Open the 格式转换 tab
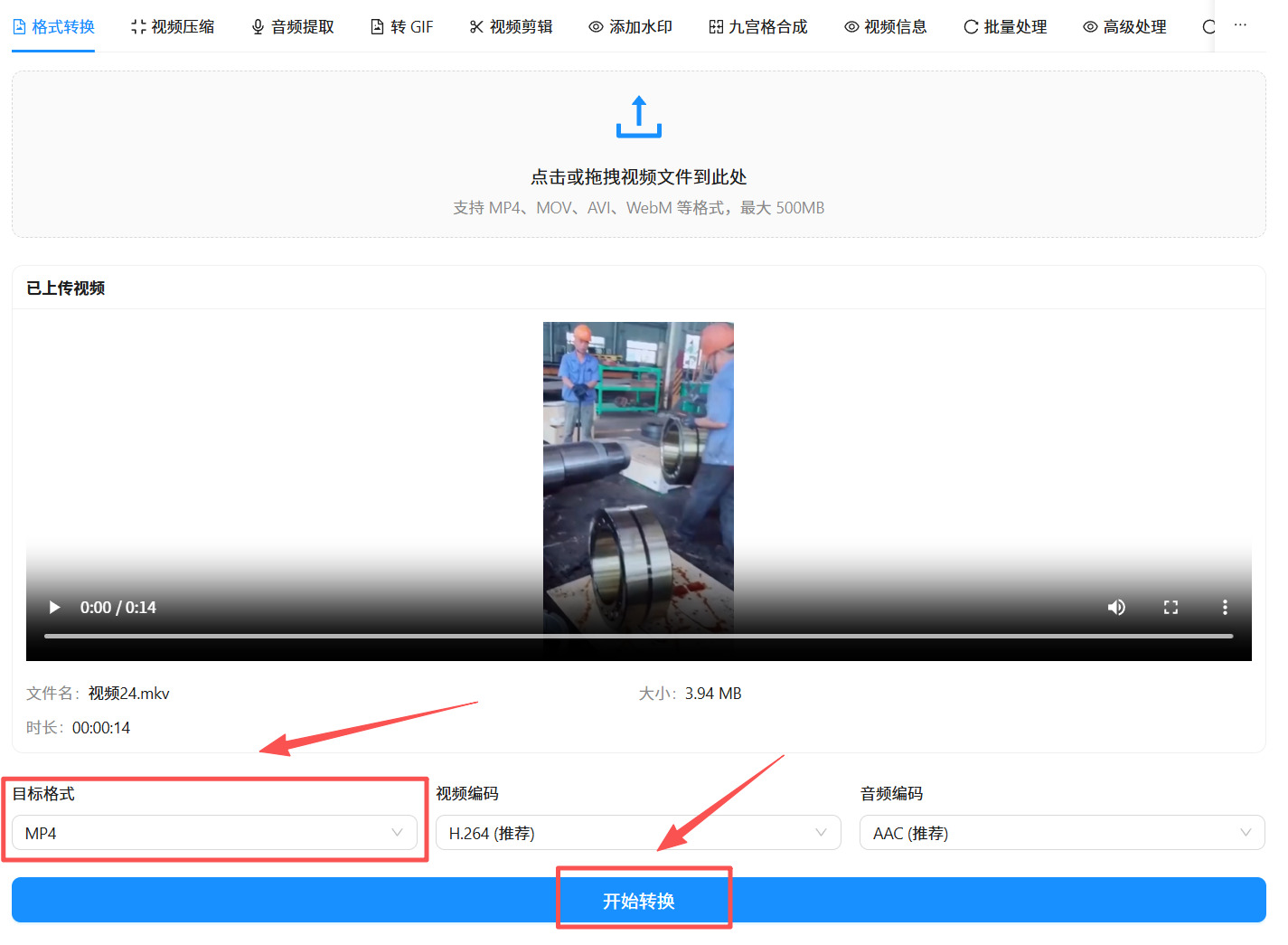1288x945 pixels. pos(53,27)
